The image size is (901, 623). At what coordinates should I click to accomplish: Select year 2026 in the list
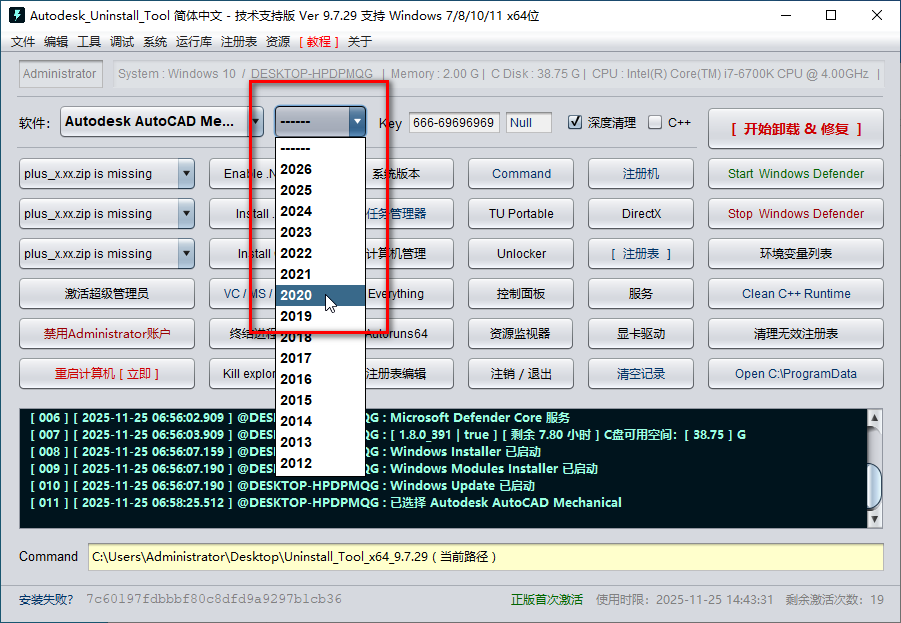[320, 170]
